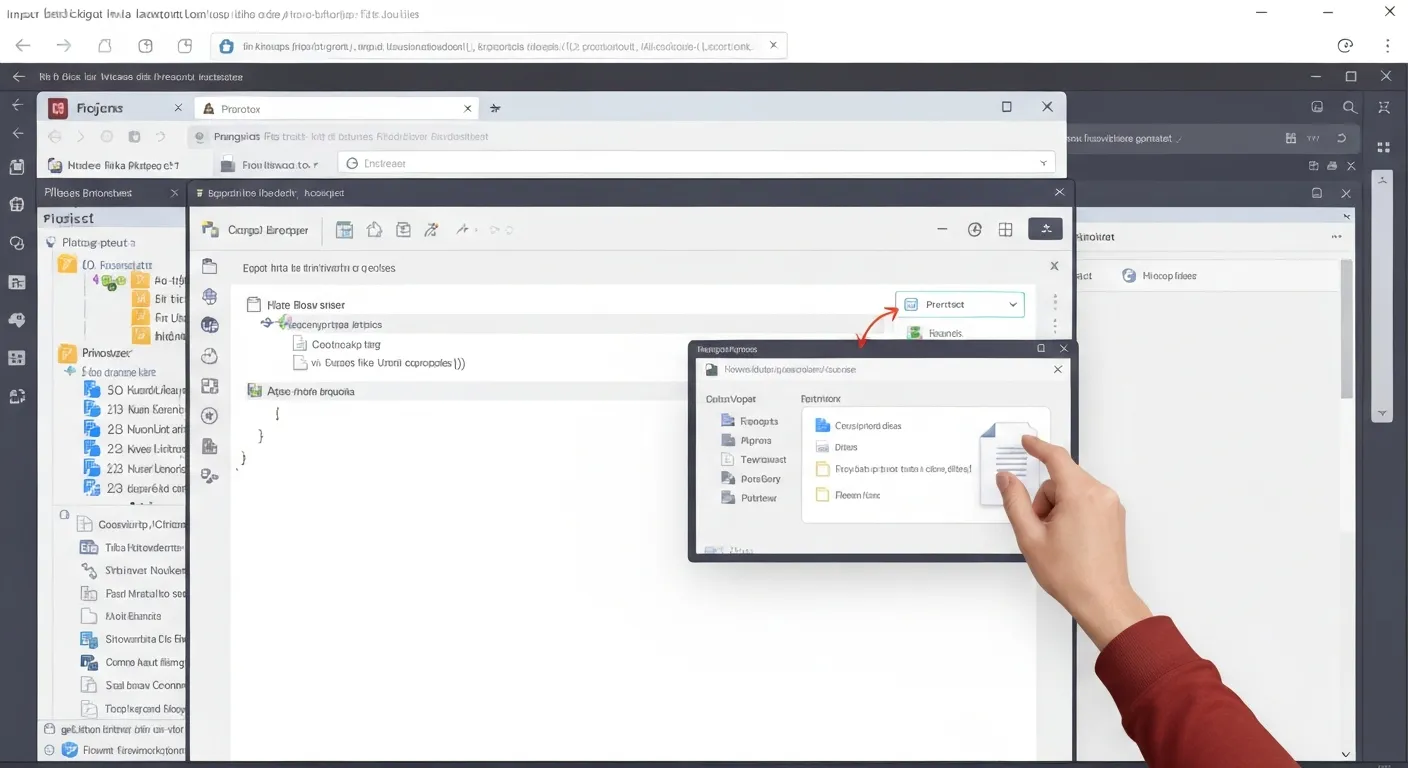Image resolution: width=1408 pixels, height=768 pixels.
Task: Click the calendar icon in the editor toolbar
Action: pos(344,230)
